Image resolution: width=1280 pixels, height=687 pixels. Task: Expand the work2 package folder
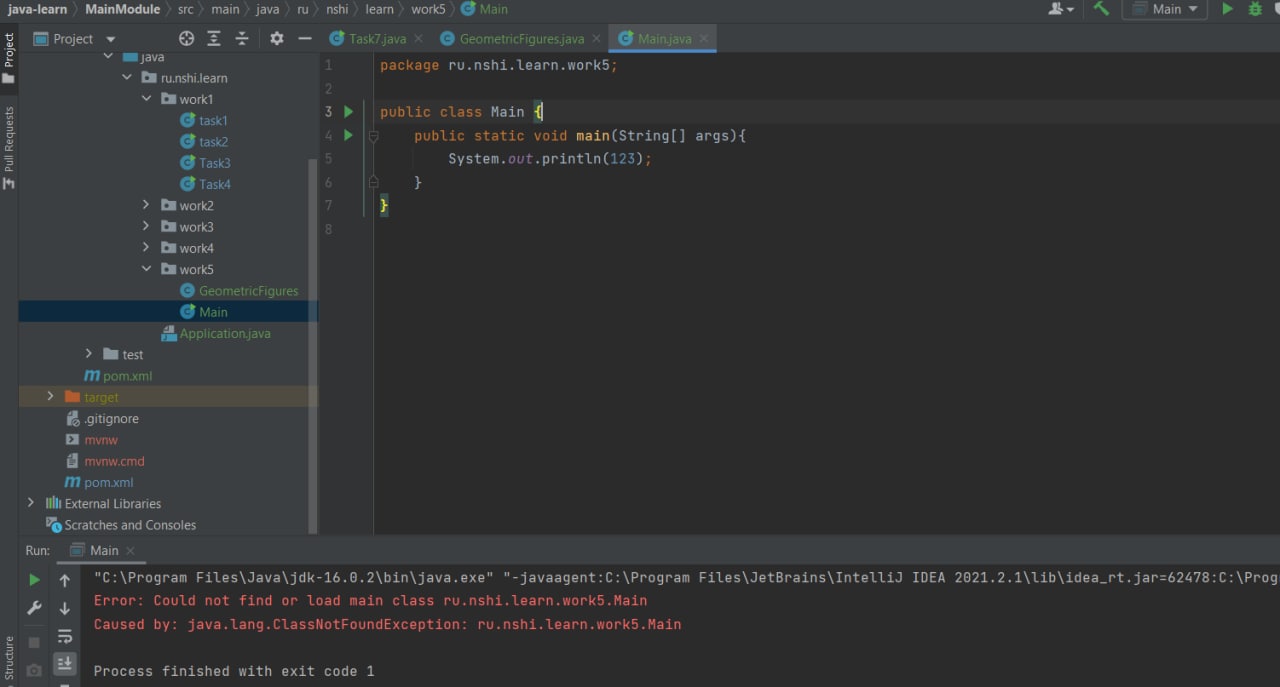click(x=146, y=205)
